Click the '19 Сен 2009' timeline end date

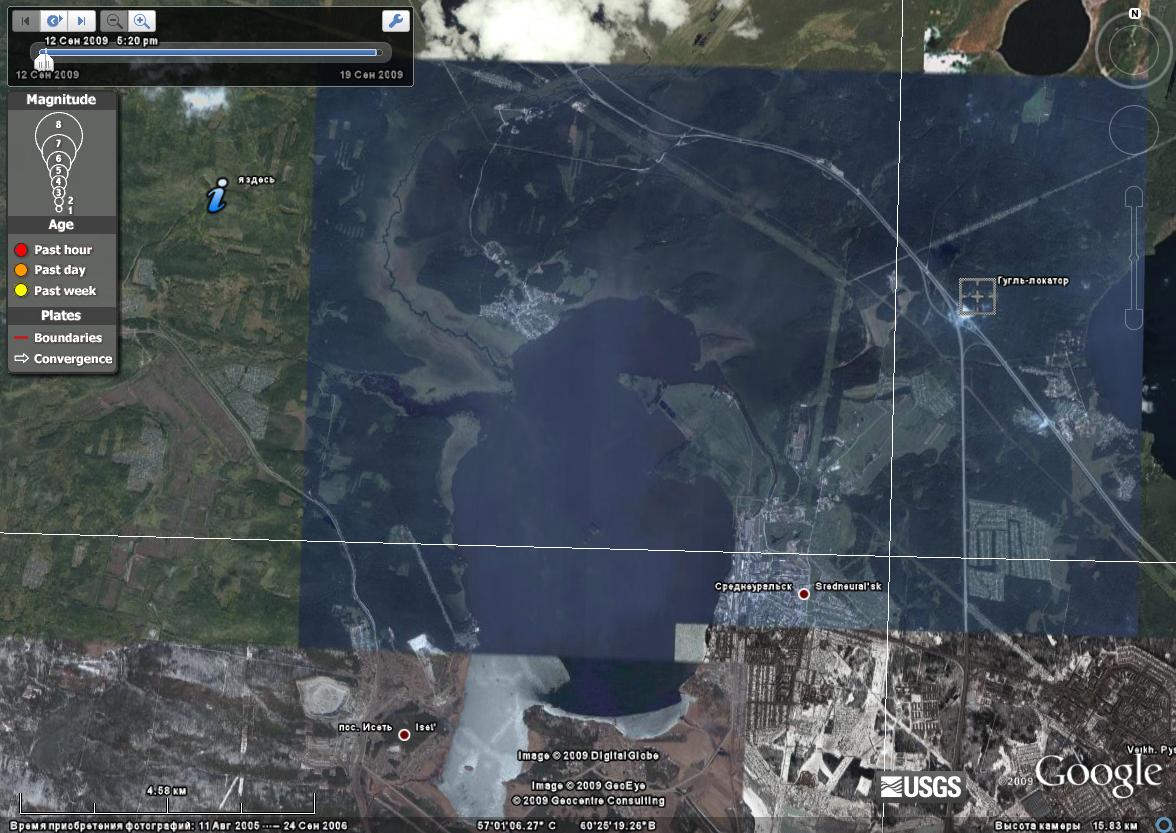(x=371, y=75)
